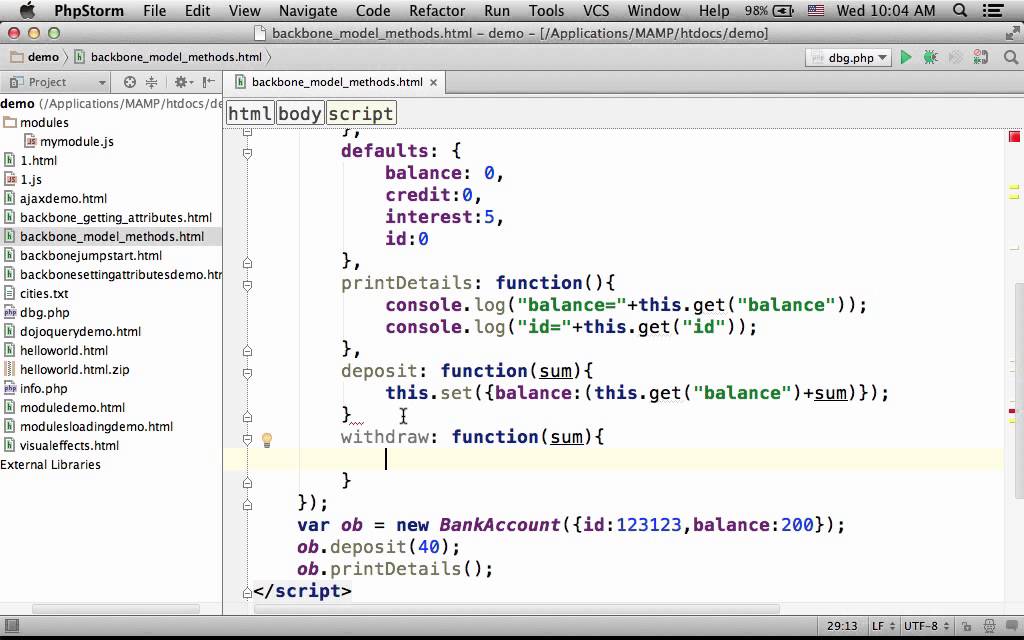Open the LF line separator selector
The image size is (1024, 640).
[882, 626]
